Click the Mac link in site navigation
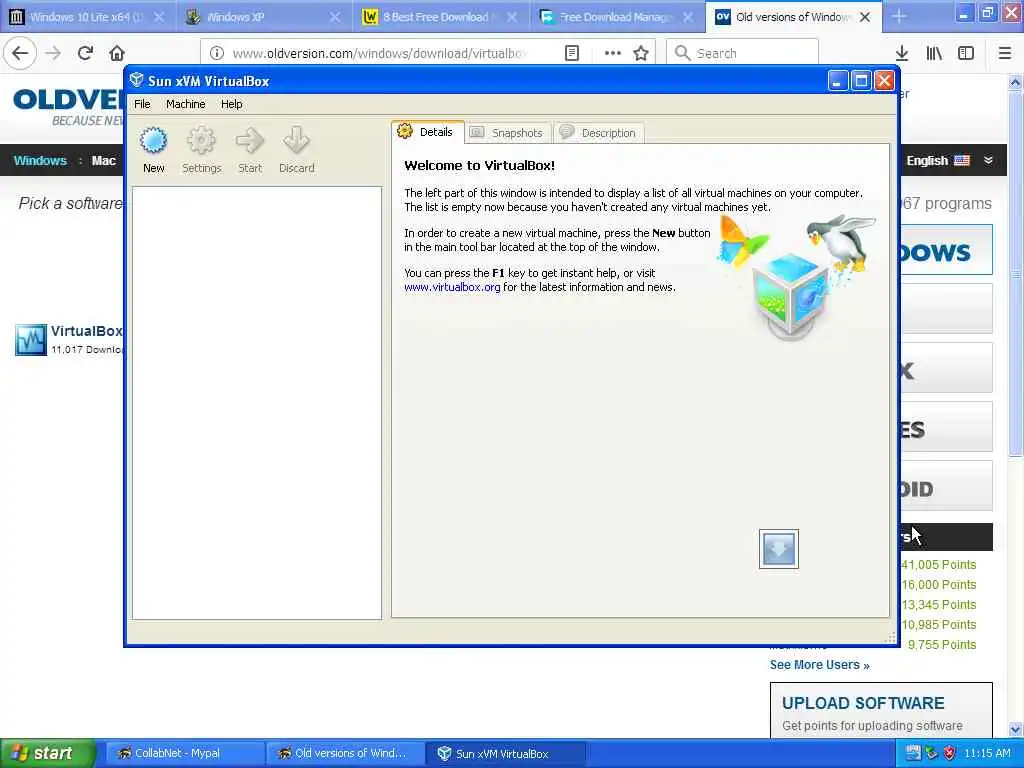This screenshot has width=1024, height=768. tap(103, 160)
